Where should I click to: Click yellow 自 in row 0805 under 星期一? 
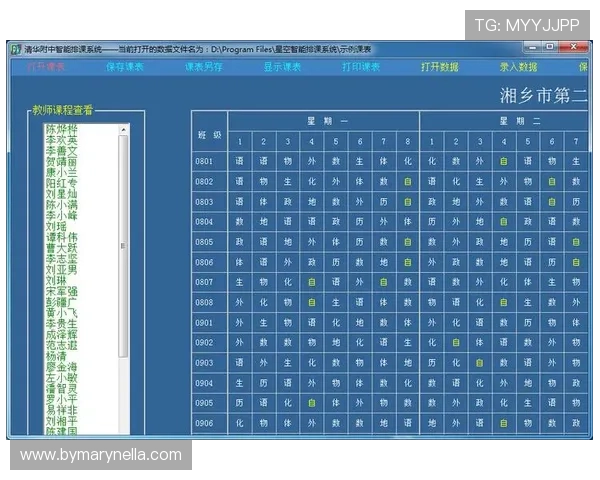[408, 242]
